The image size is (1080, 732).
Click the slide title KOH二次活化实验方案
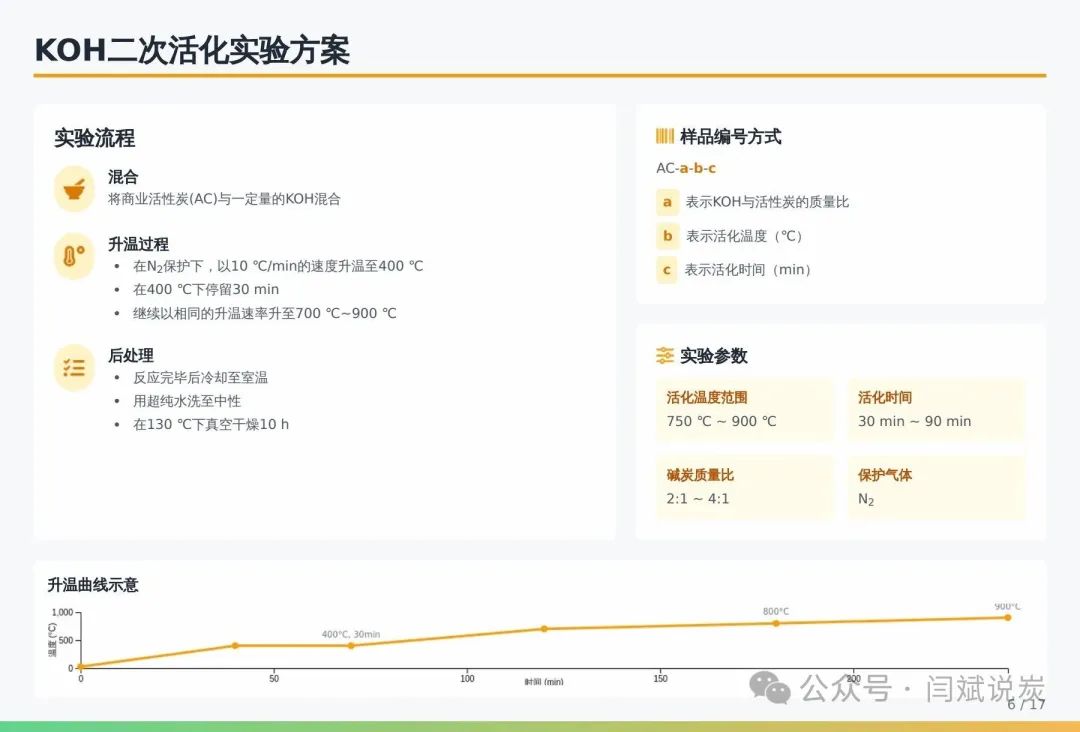point(192,50)
